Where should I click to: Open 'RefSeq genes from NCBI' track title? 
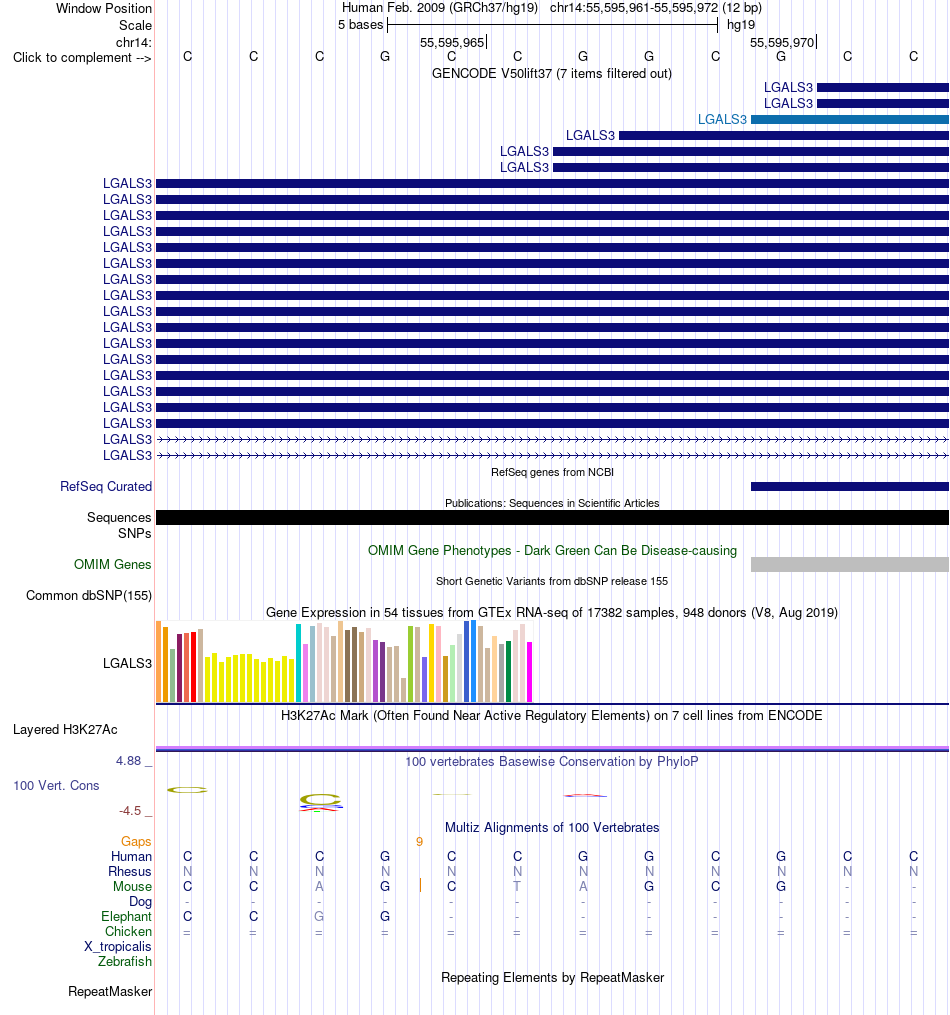(552, 473)
